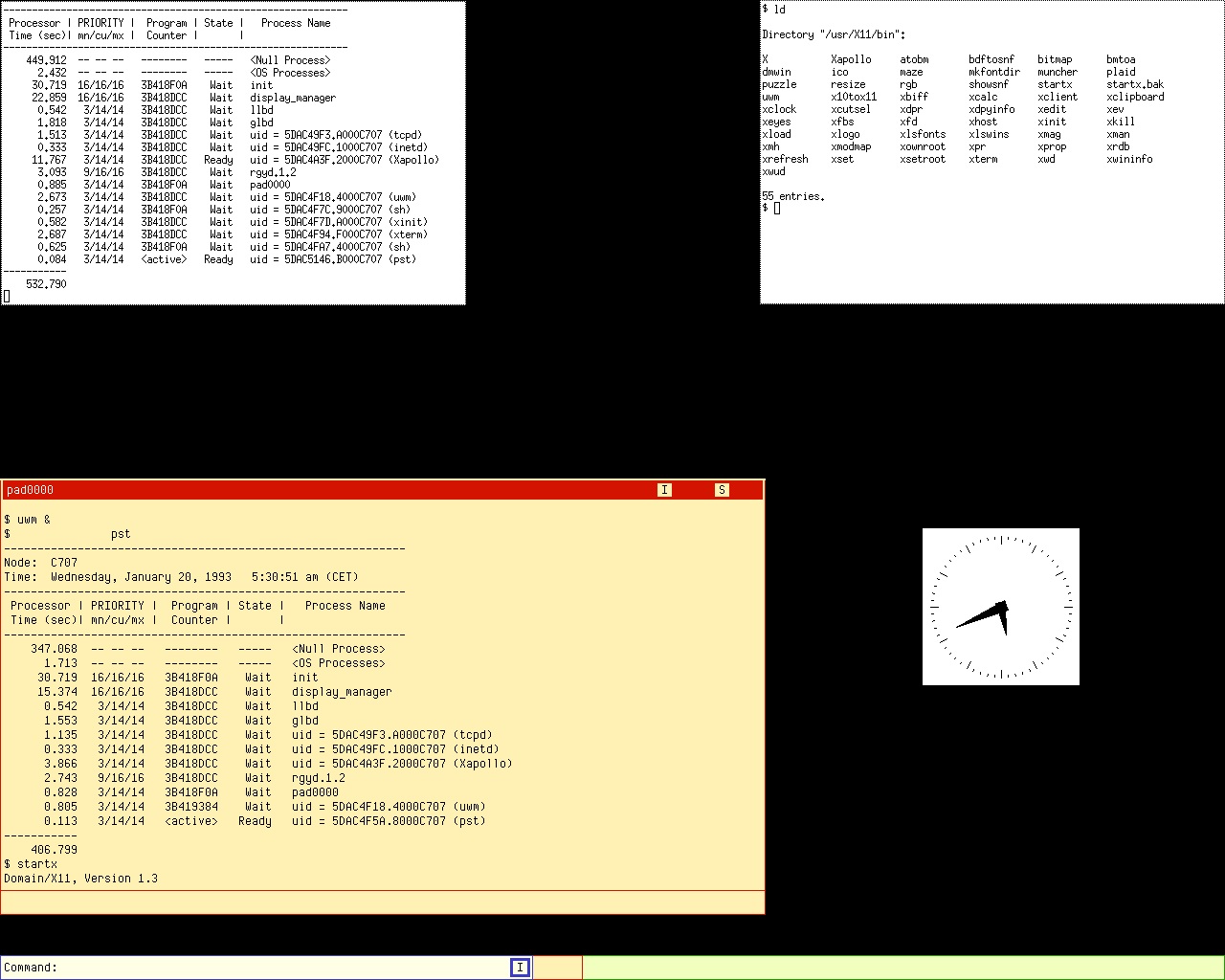1225x980 pixels.
Task: Click the pad0000 red title bar
Action: point(383,490)
